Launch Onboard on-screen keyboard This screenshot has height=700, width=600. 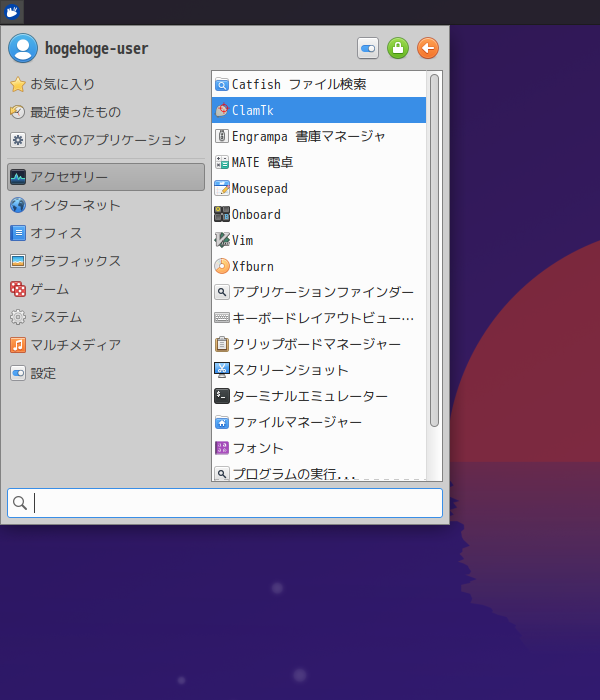click(319, 214)
